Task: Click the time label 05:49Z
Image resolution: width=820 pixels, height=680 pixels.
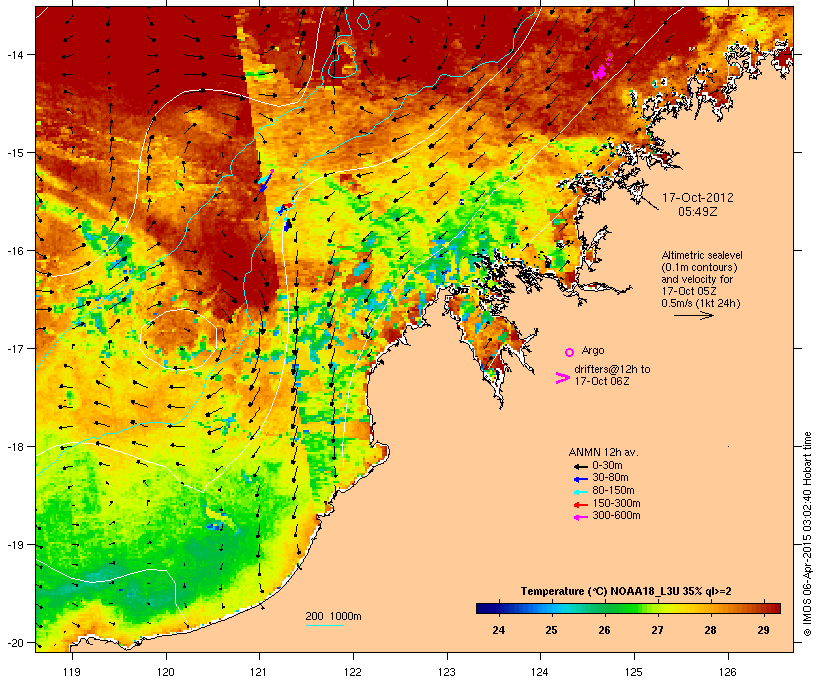Action: [698, 212]
